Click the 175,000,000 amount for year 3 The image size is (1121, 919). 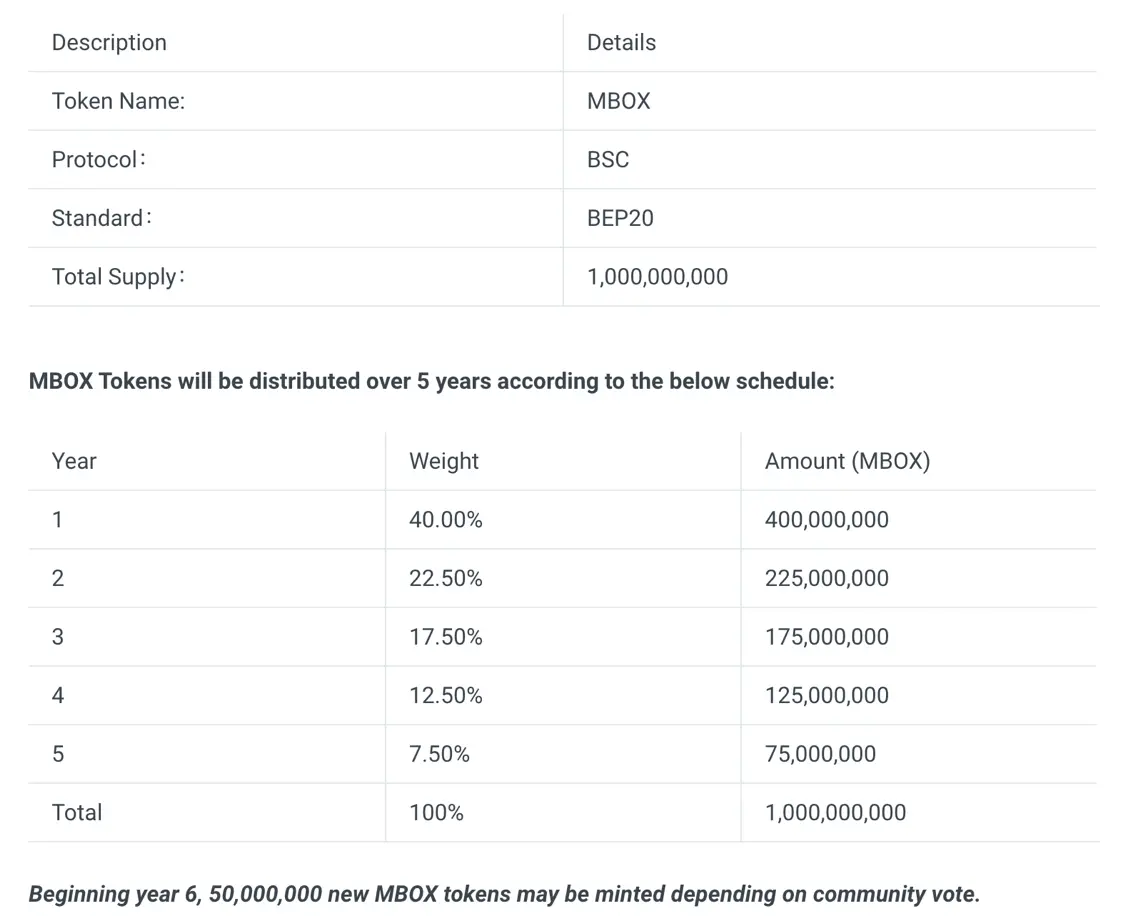(826, 637)
